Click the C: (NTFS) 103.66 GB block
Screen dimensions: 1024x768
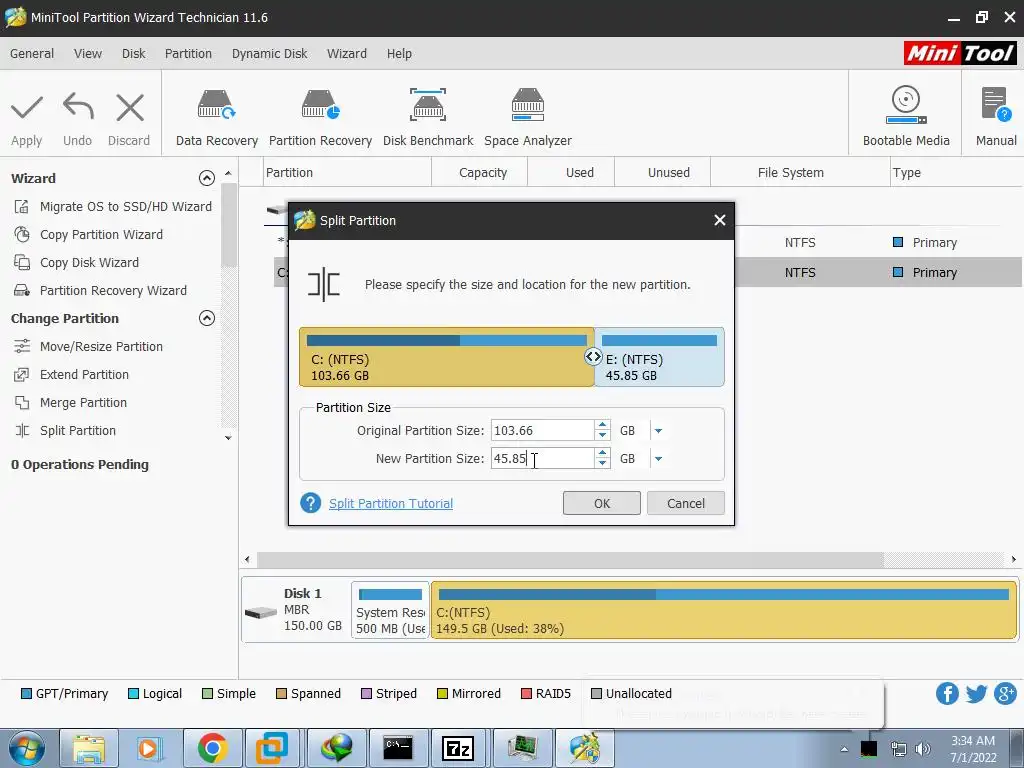447,357
